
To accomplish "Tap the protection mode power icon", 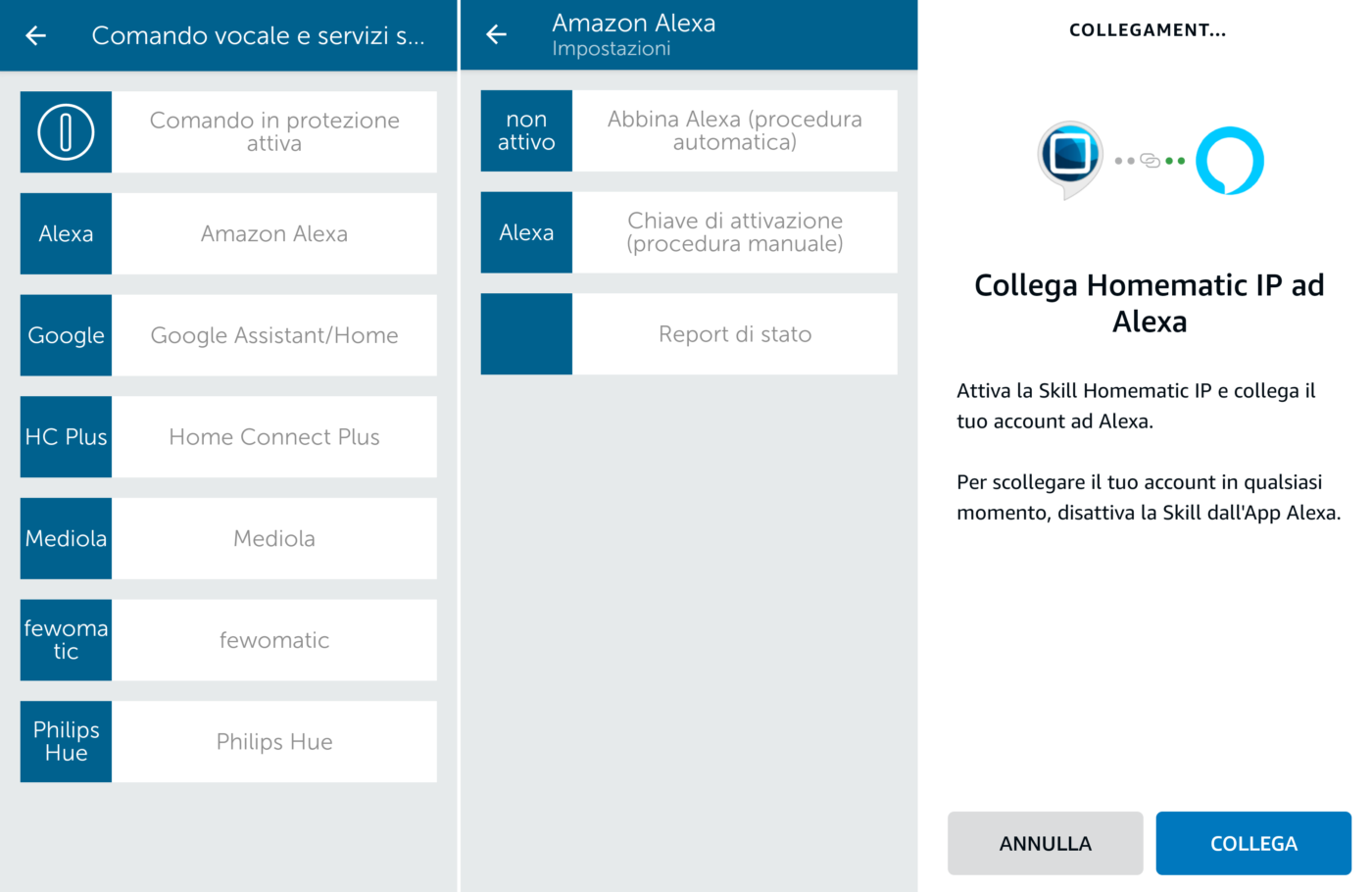I will pyautogui.click(x=66, y=132).
